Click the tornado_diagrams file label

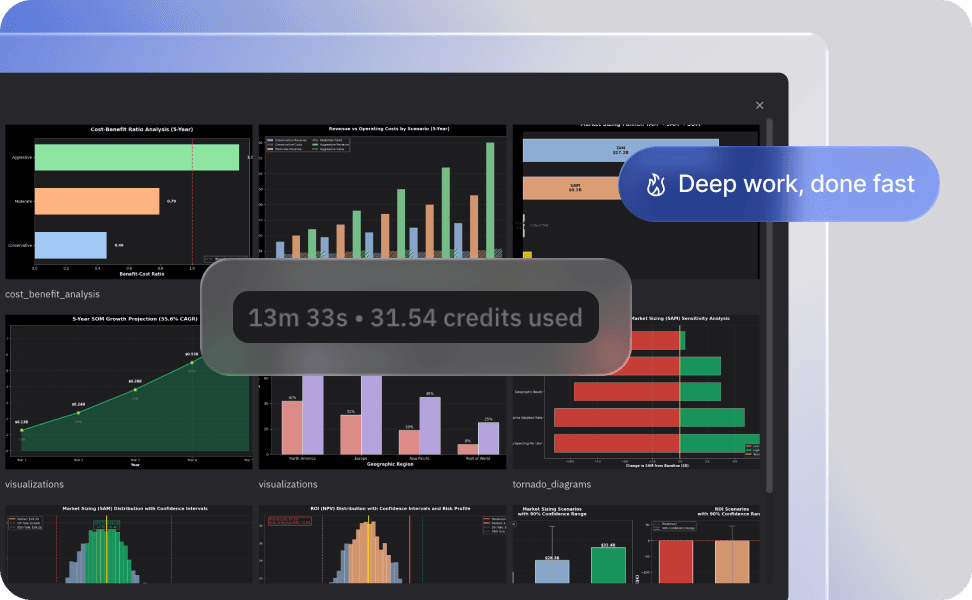point(551,484)
